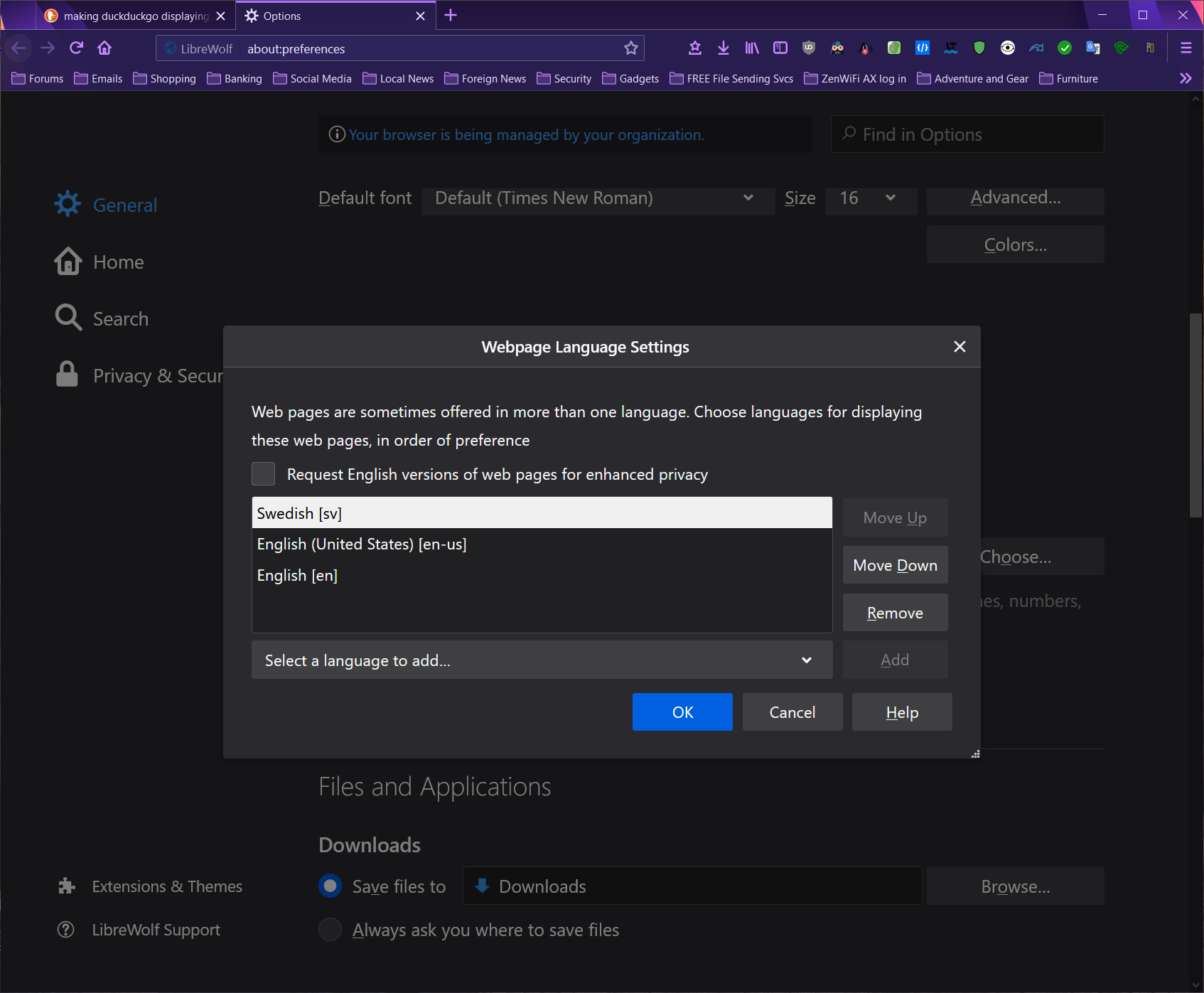This screenshot has height=993, width=1204.
Task: Expand the Select a language to add dropdown
Action: (542, 660)
